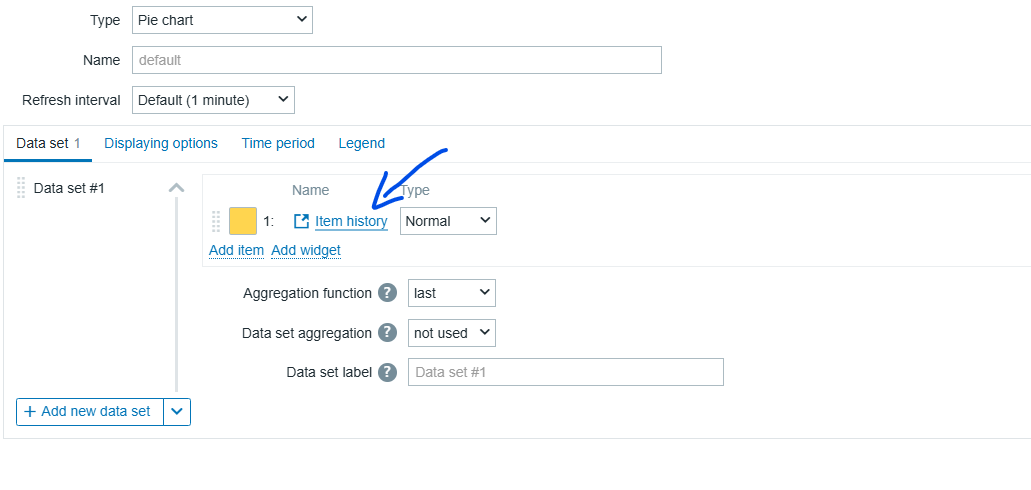This screenshot has height=490, width=1031.
Task: Open the Add new data set dropdown arrow
Action: tap(177, 412)
